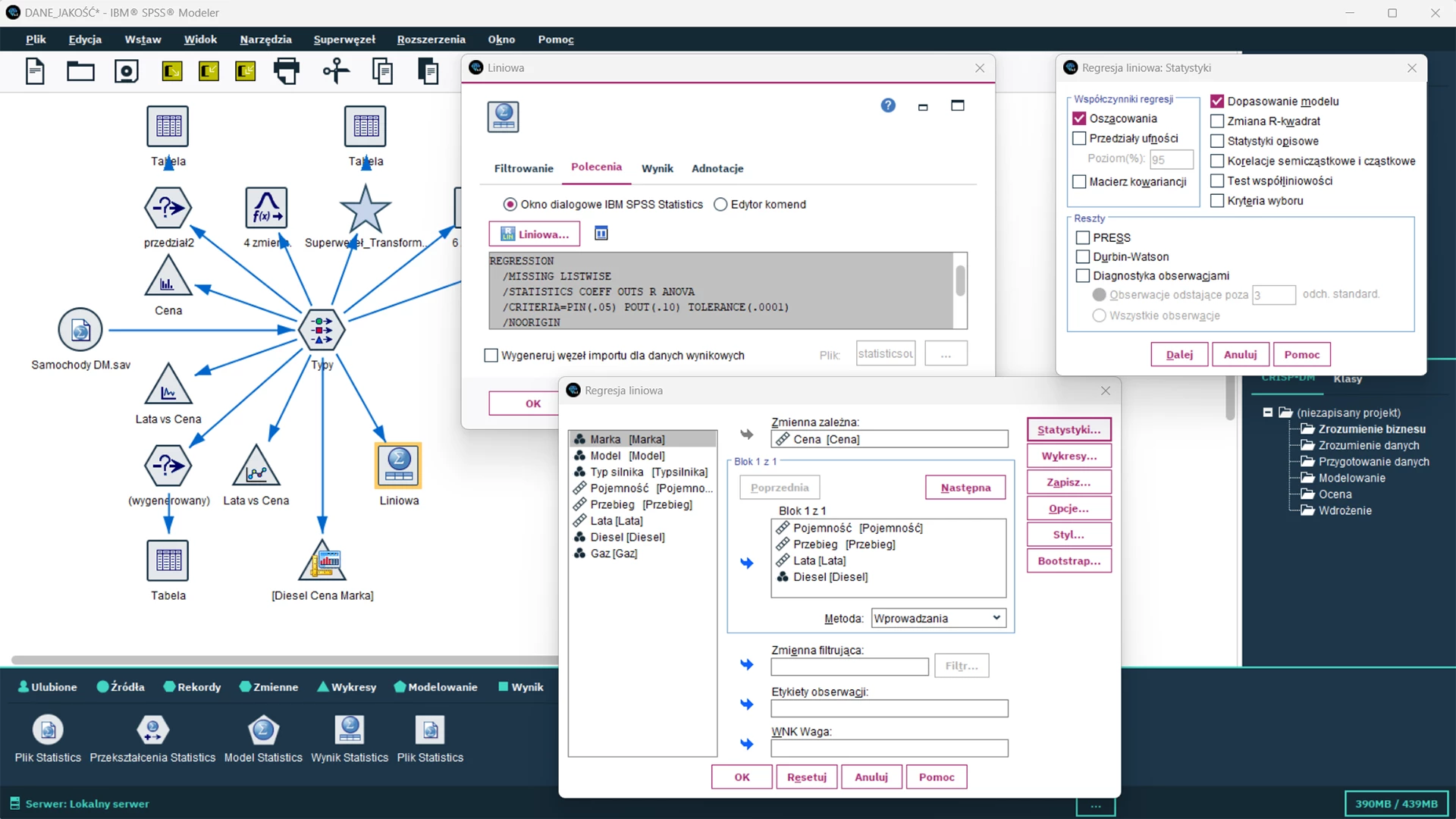Click the Wynik Statistics palette icon
Viewport: 1456px width, 819px height.
coord(350,730)
